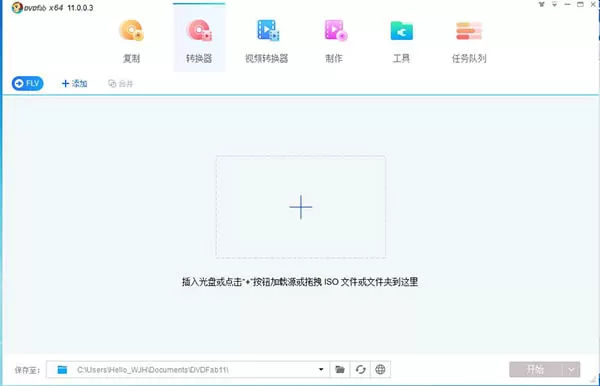Close the DVDFab window
The width and height of the screenshot is (600, 386).
click(593, 5)
